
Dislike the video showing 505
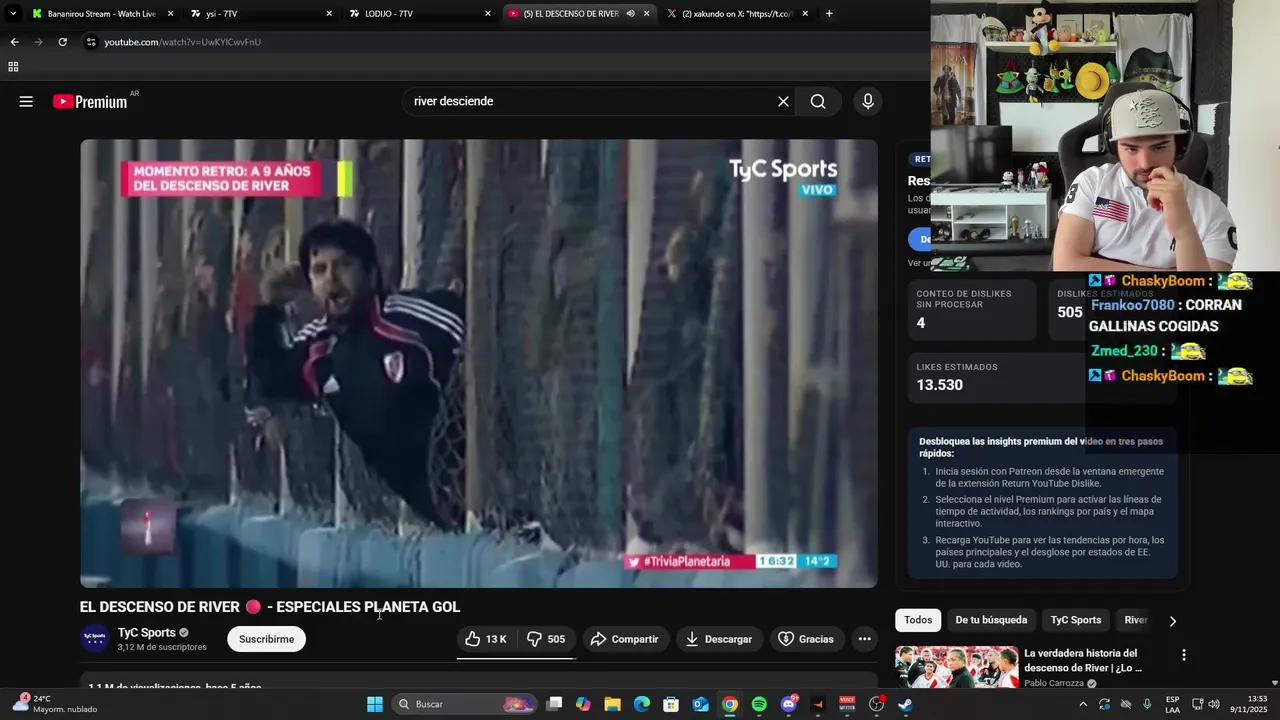(x=547, y=639)
